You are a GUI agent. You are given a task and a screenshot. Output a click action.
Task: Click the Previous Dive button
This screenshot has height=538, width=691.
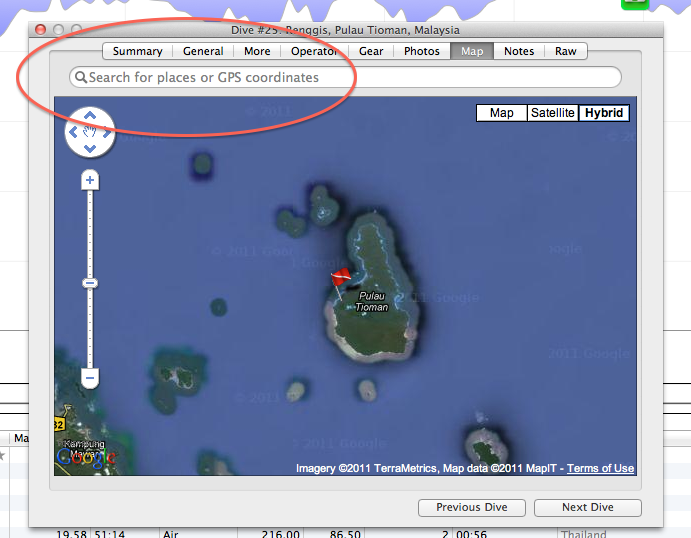(471, 507)
